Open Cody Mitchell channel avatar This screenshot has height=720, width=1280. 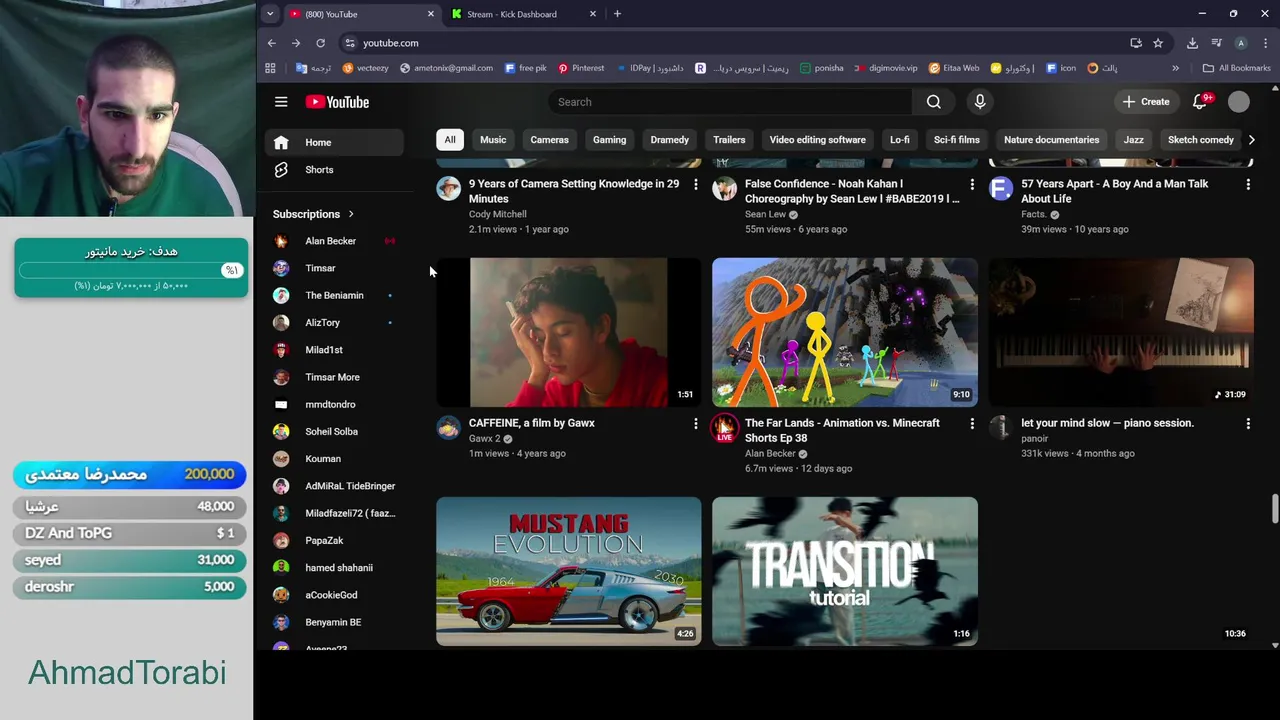449,189
